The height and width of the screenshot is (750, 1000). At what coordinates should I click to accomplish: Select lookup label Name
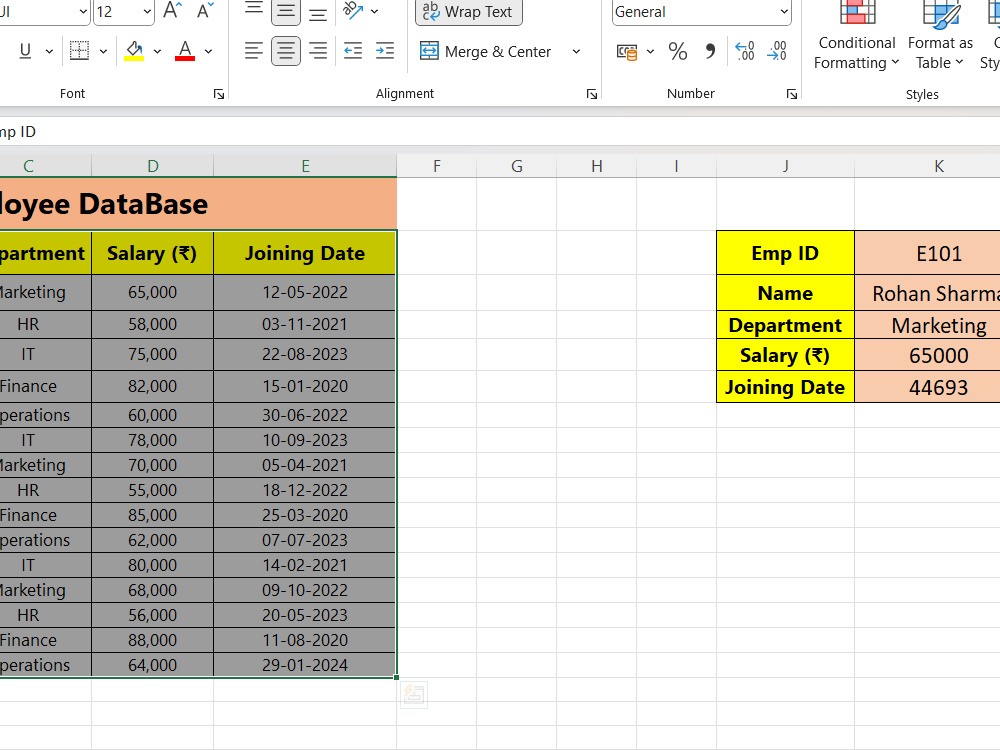tap(785, 293)
